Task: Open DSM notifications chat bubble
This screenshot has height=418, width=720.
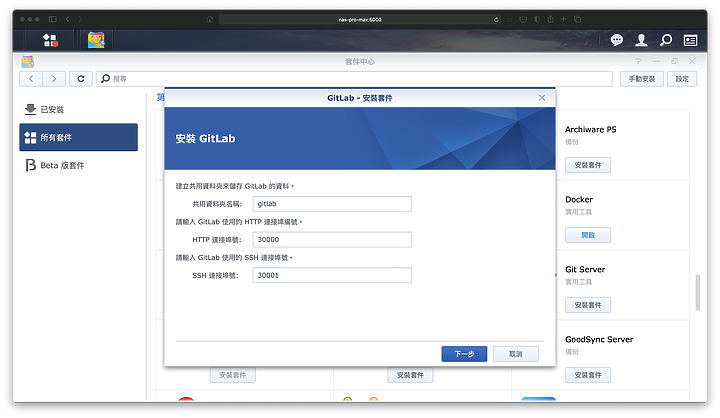Action: [x=617, y=40]
